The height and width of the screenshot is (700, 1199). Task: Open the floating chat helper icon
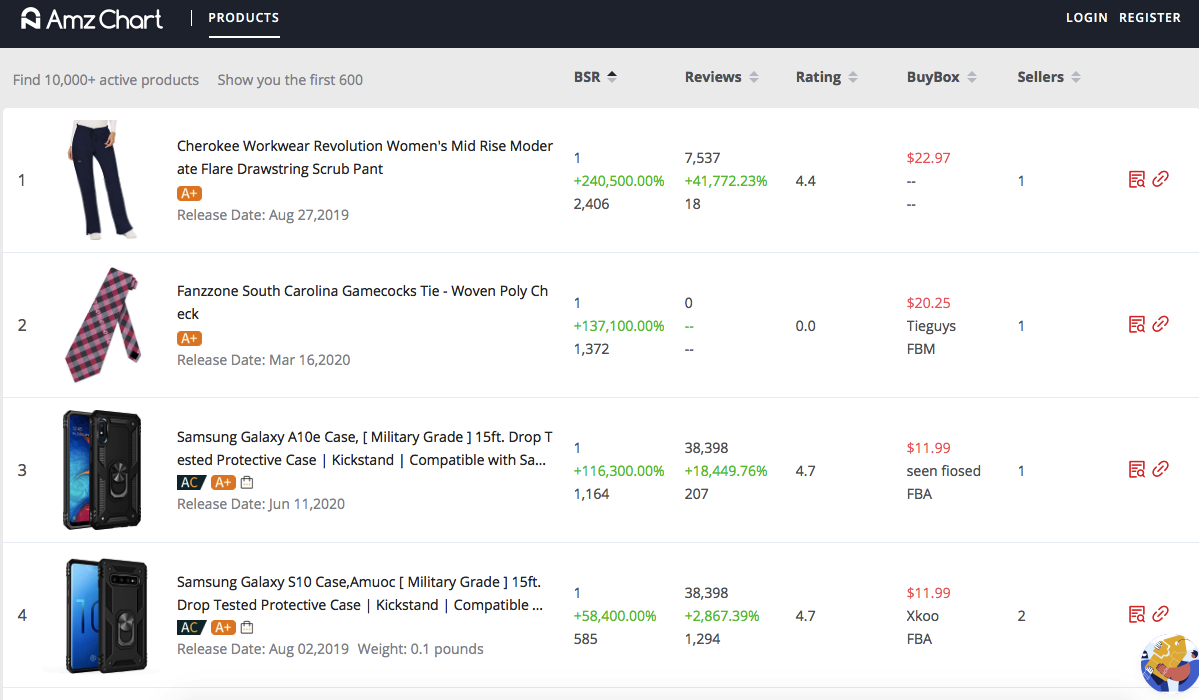pyautogui.click(x=1168, y=662)
